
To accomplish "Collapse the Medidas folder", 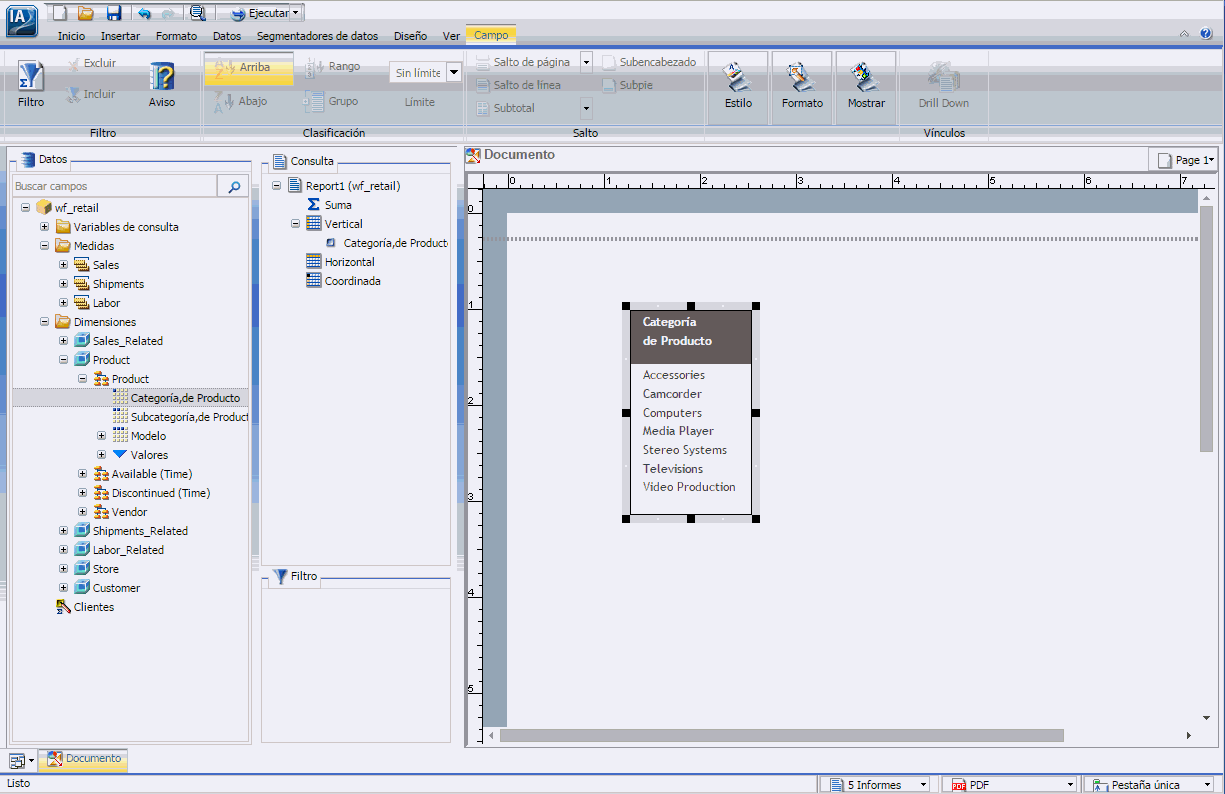I will [44, 246].
